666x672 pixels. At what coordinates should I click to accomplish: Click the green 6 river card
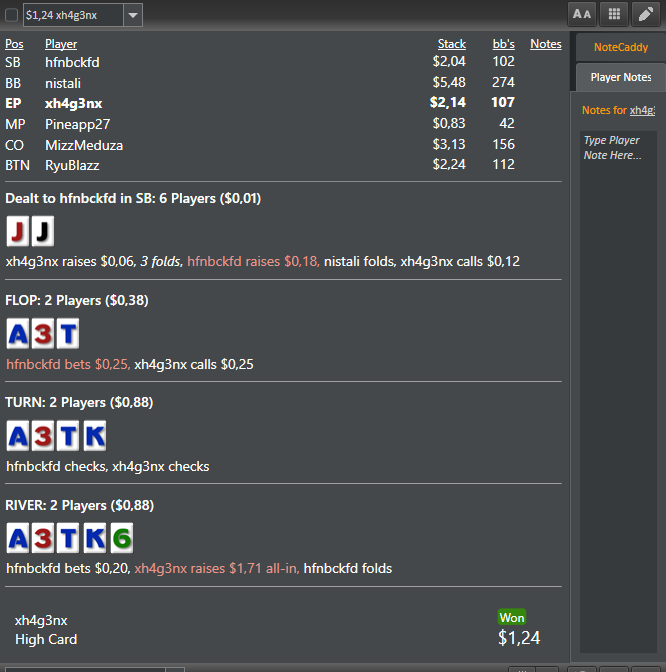(x=122, y=538)
